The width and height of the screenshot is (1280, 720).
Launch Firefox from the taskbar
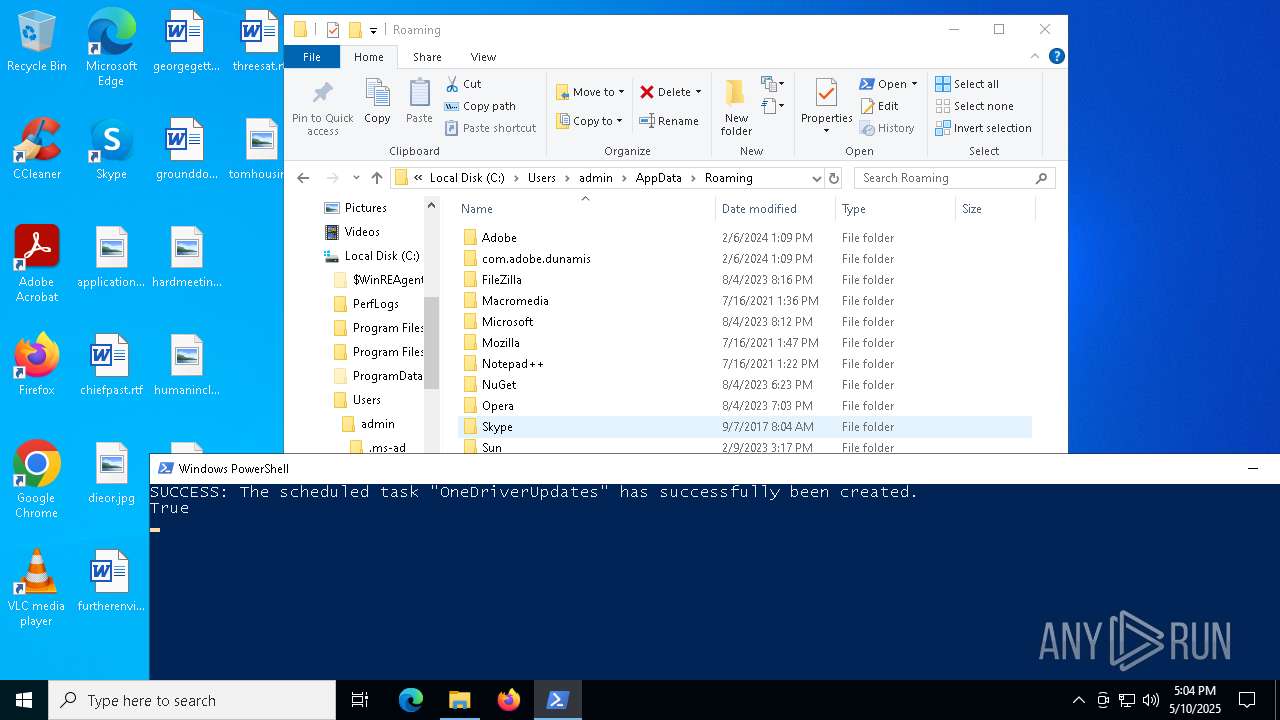509,700
